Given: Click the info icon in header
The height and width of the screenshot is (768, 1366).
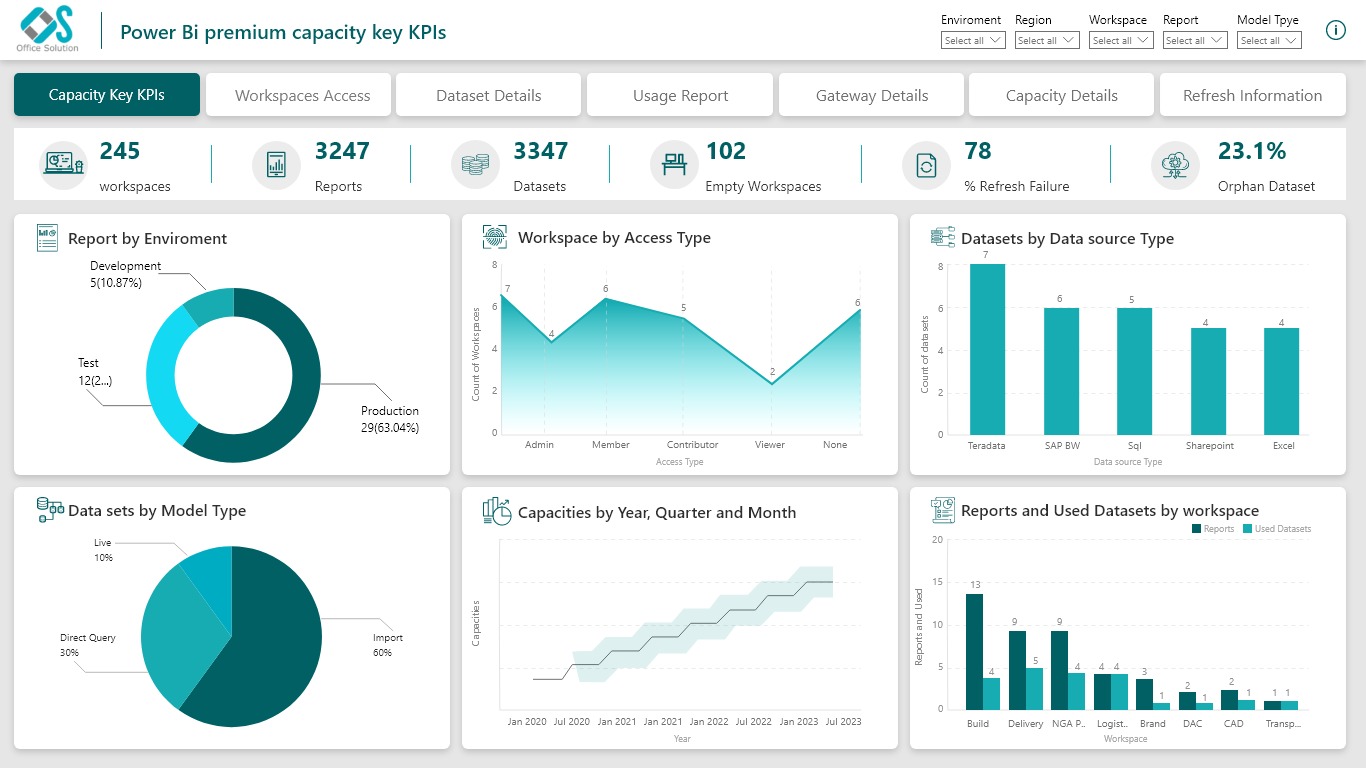Looking at the screenshot, I should pos(1335,30).
